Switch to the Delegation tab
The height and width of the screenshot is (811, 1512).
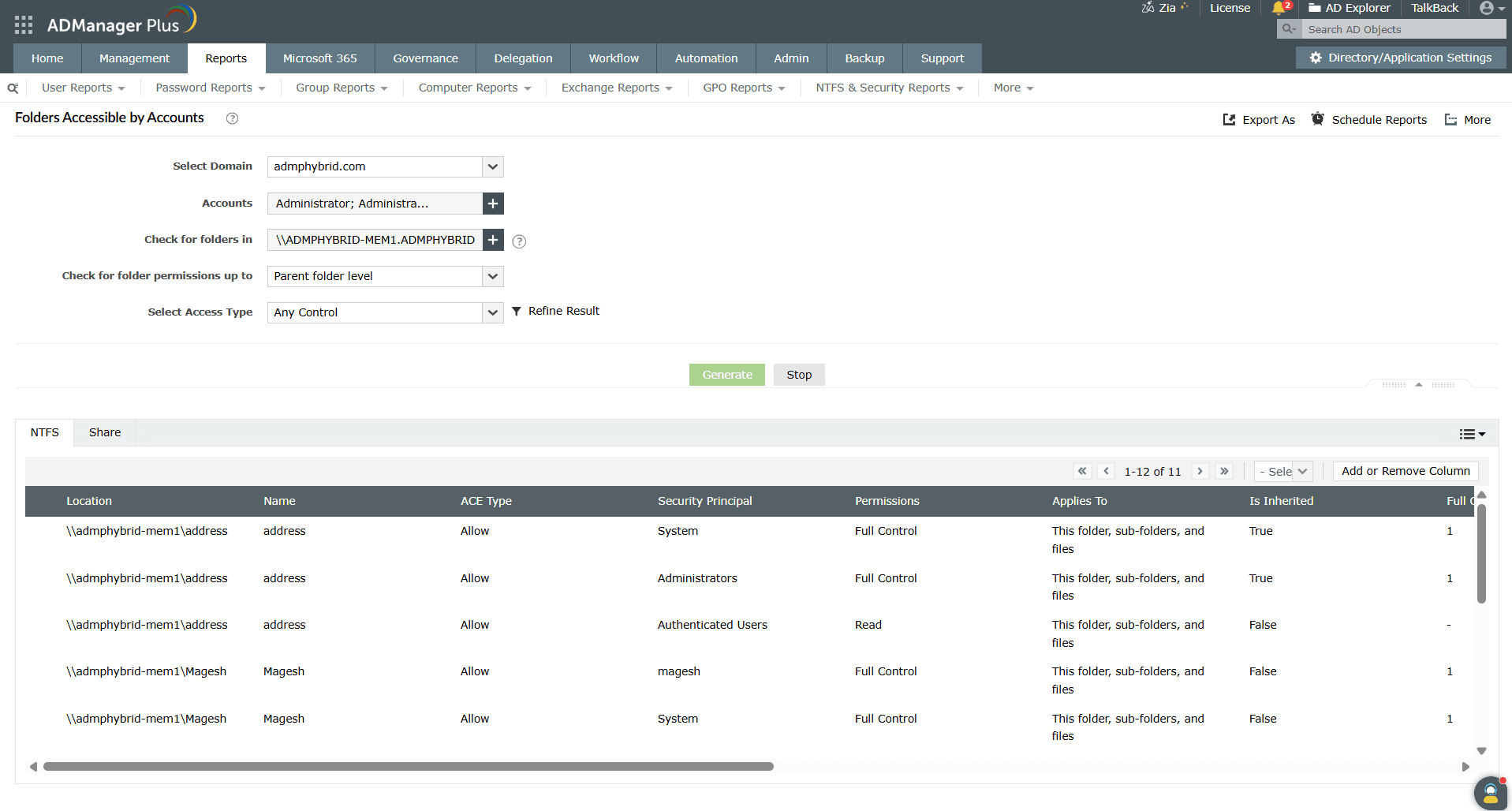(524, 58)
